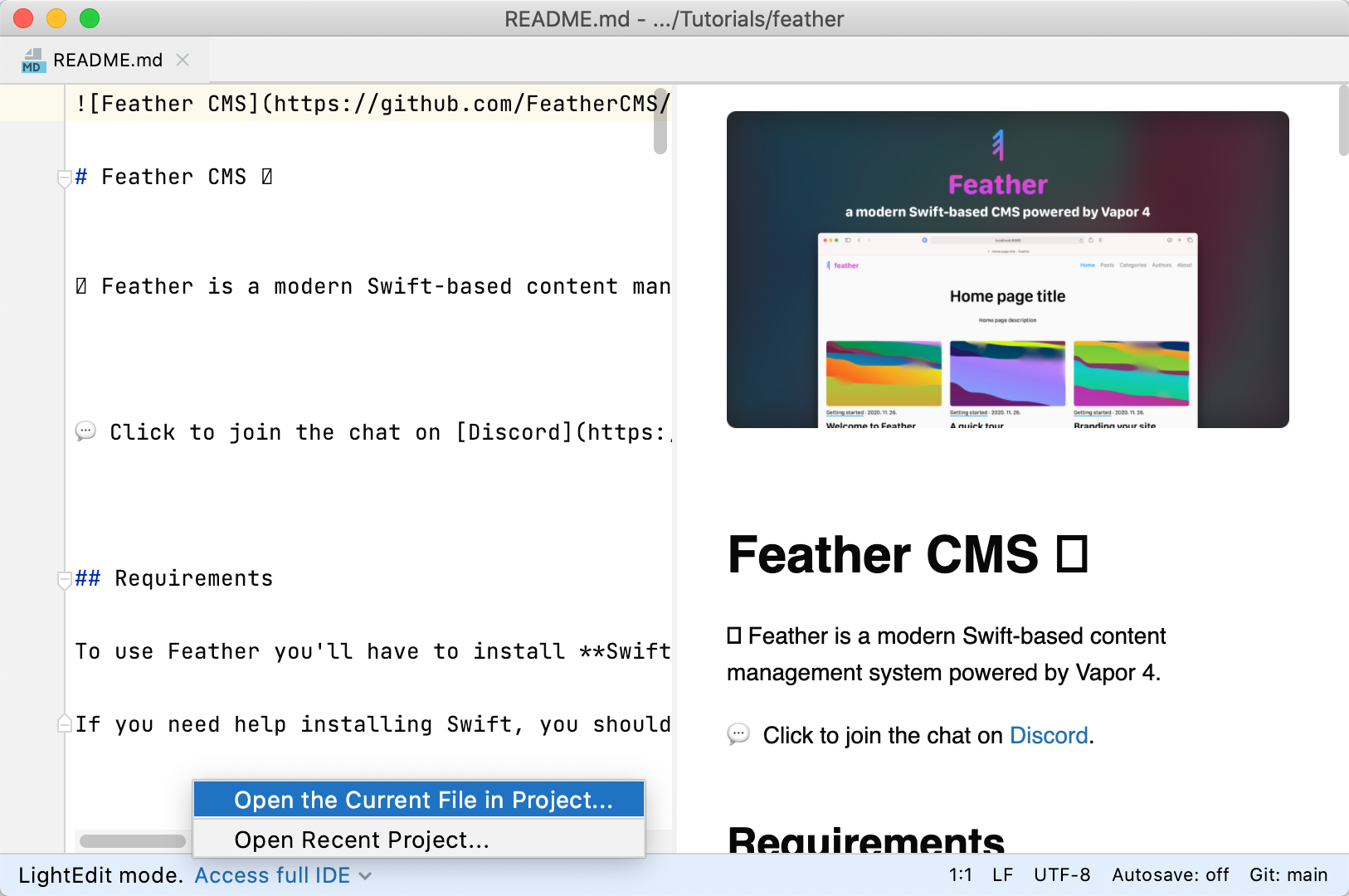1349x896 pixels.
Task: Open the dropdown chevron after 'Access full IDE'
Action: click(x=365, y=876)
